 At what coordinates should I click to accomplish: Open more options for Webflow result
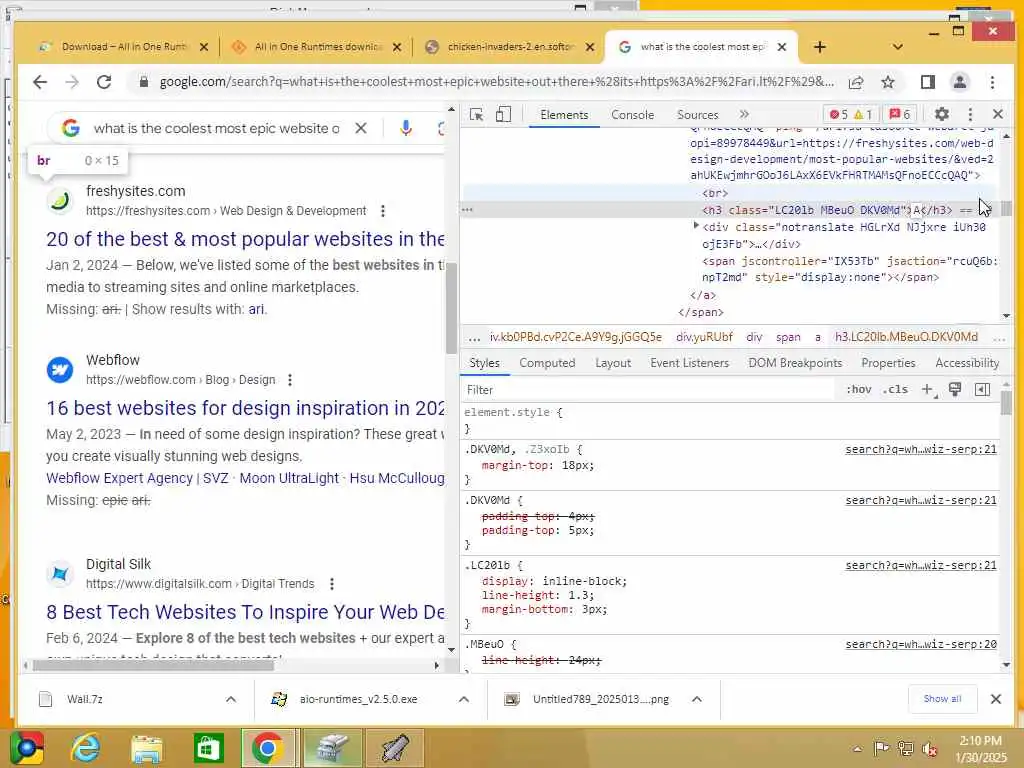coord(290,380)
